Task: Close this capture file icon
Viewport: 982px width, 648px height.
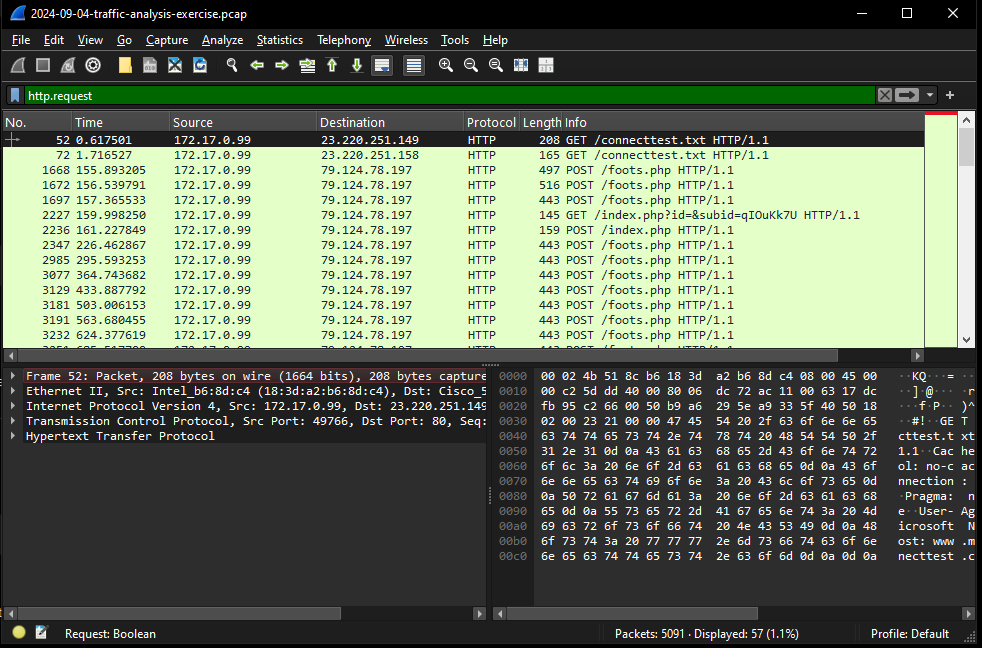Action: [175, 65]
